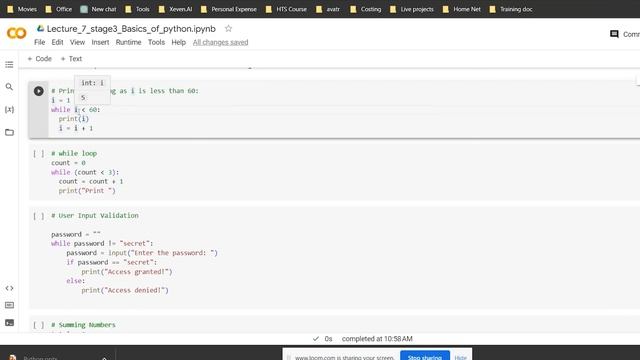Open the avatr bookmark folder
The width and height of the screenshot is (640, 360).
click(x=328, y=9)
